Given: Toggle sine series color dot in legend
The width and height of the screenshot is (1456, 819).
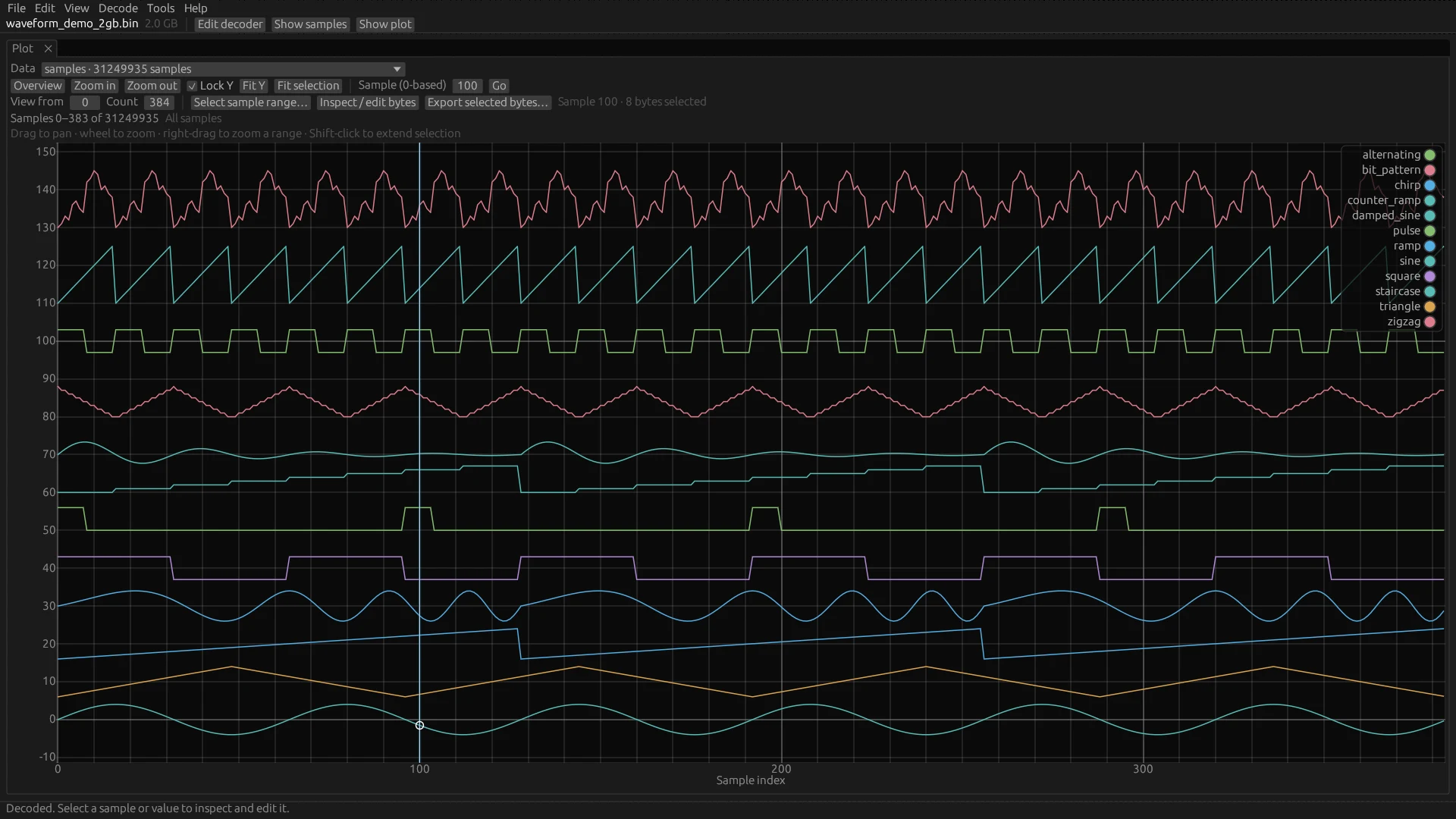Looking at the screenshot, I should tap(1429, 262).
